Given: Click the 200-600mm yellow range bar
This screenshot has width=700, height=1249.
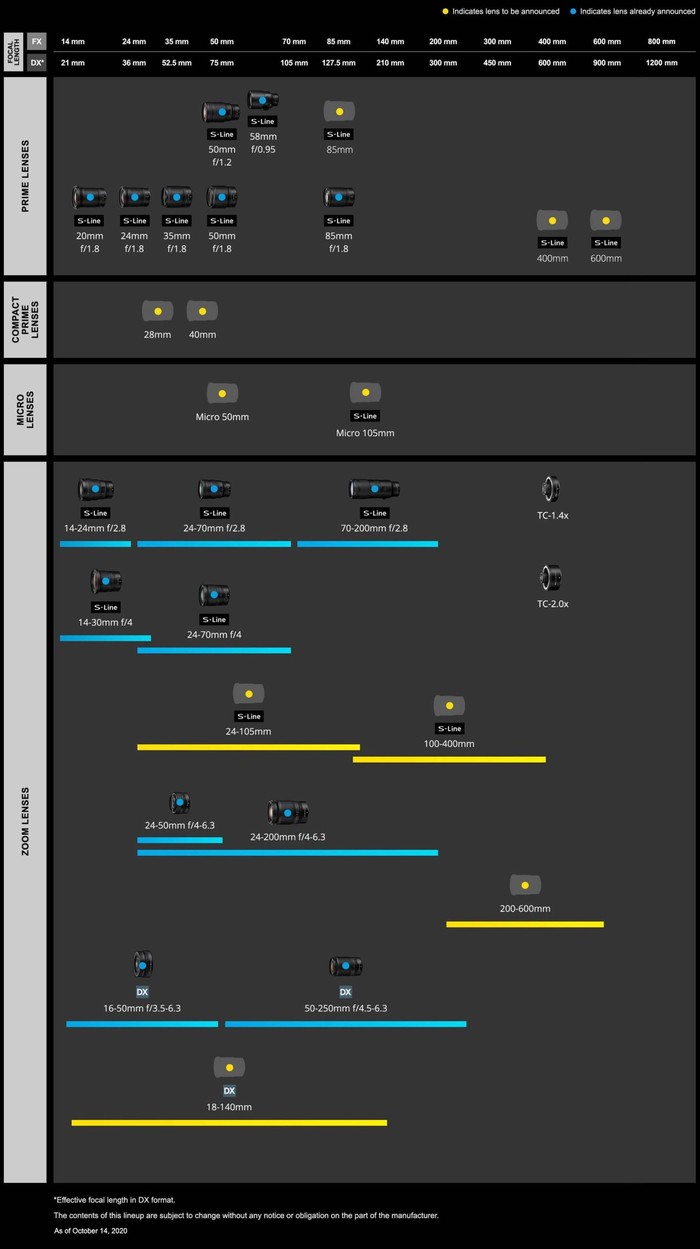Looking at the screenshot, I should pyautogui.click(x=525, y=924).
